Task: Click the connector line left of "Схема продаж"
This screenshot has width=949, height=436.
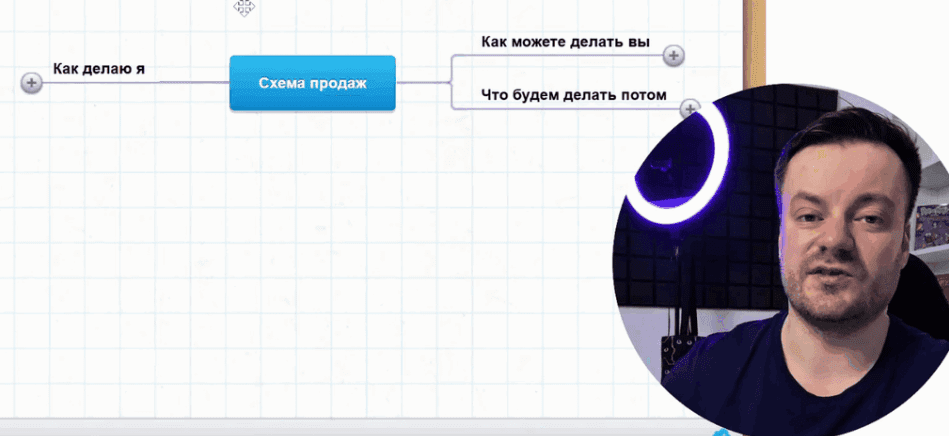Action: 190,83
